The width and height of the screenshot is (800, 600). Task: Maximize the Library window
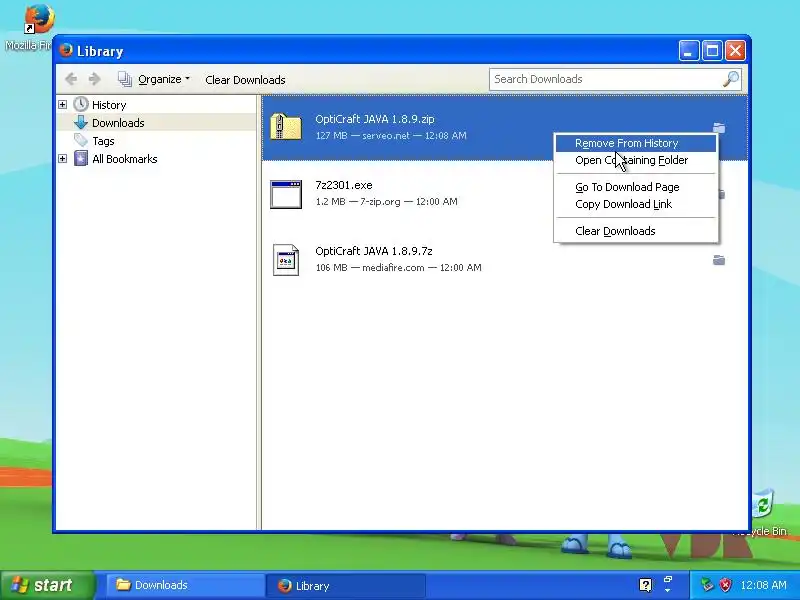(712, 51)
